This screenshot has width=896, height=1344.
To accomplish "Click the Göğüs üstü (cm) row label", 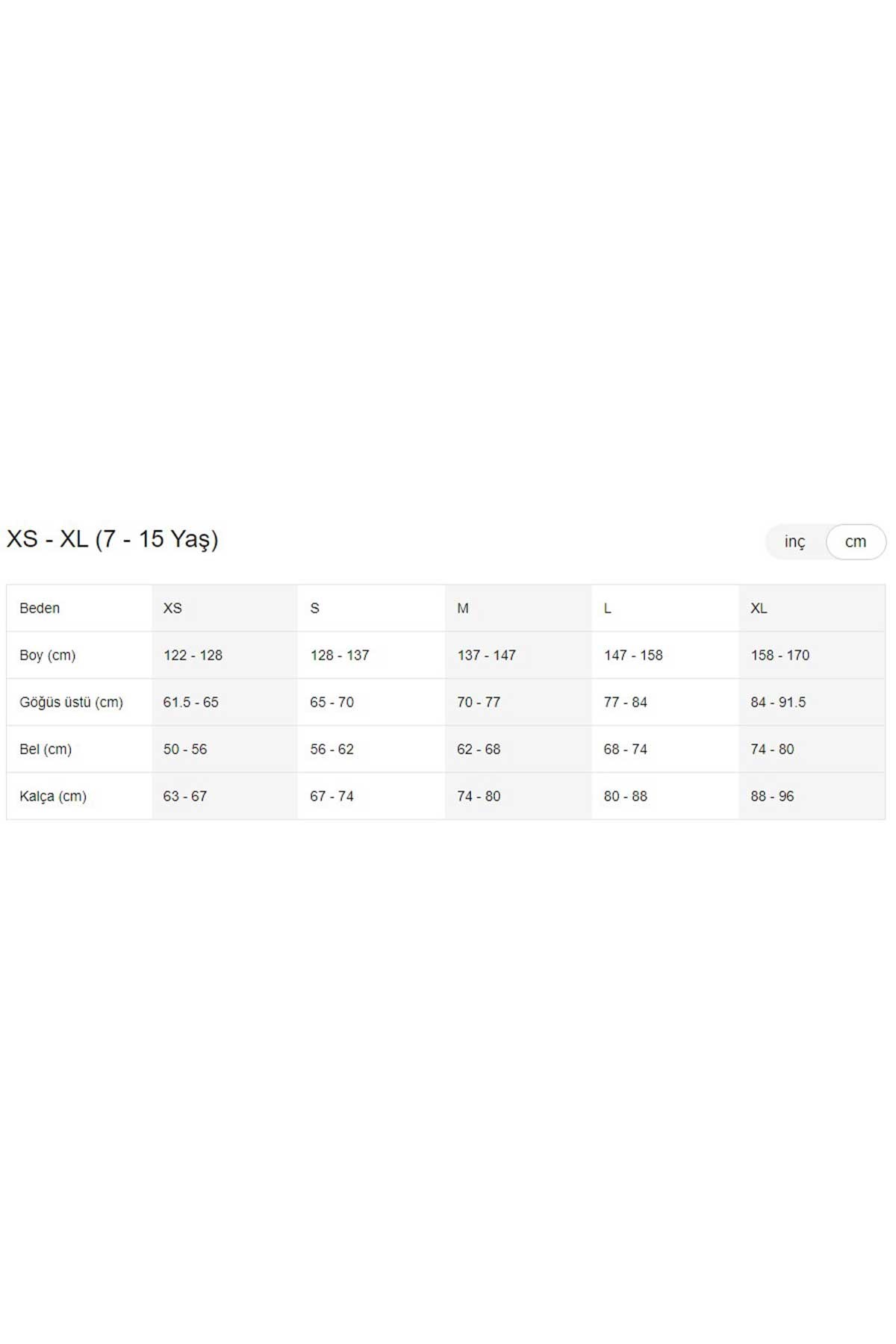I will coord(71,703).
